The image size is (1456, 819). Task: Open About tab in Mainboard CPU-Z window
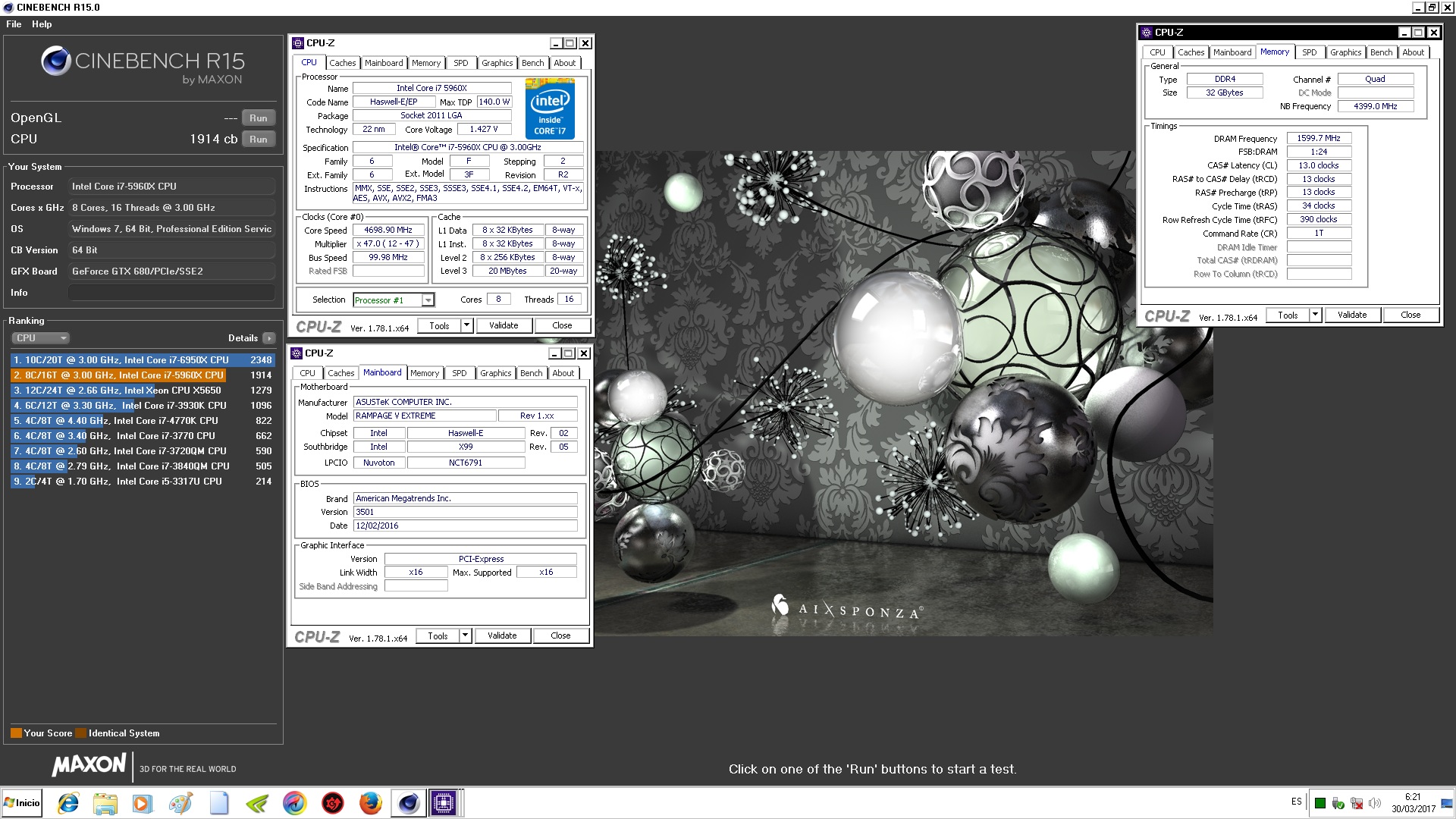click(x=563, y=373)
